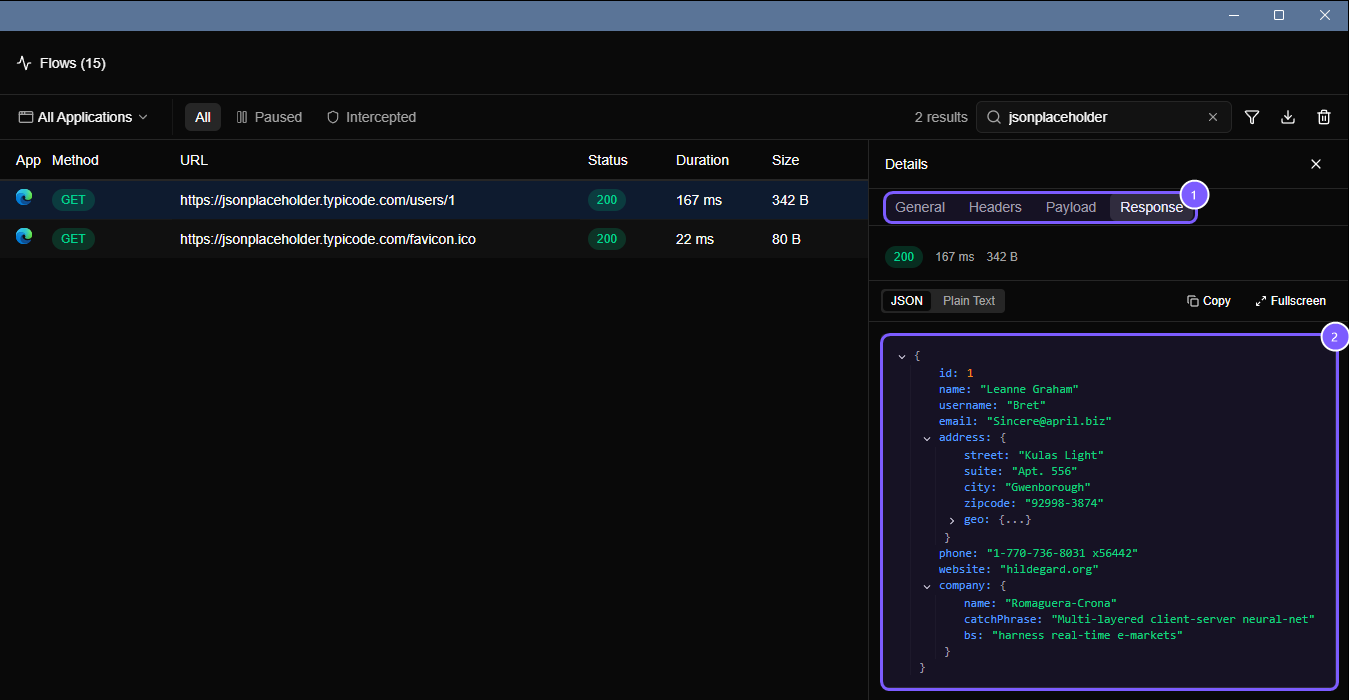The width and height of the screenshot is (1349, 700).
Task: Click GET badge on users/1 row
Action: 73,200
